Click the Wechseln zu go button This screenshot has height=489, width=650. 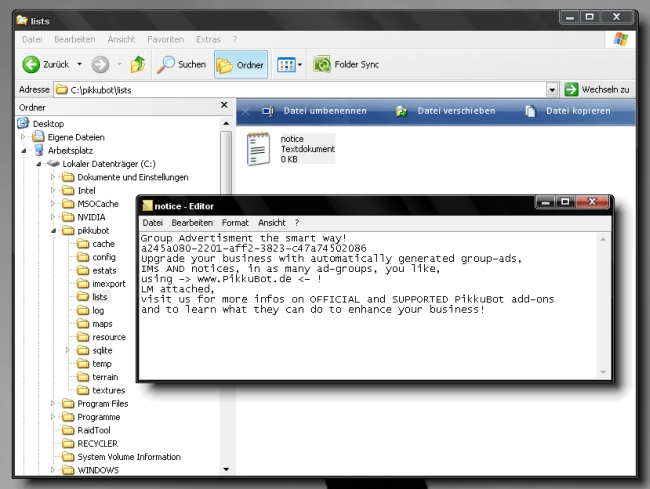click(597, 90)
